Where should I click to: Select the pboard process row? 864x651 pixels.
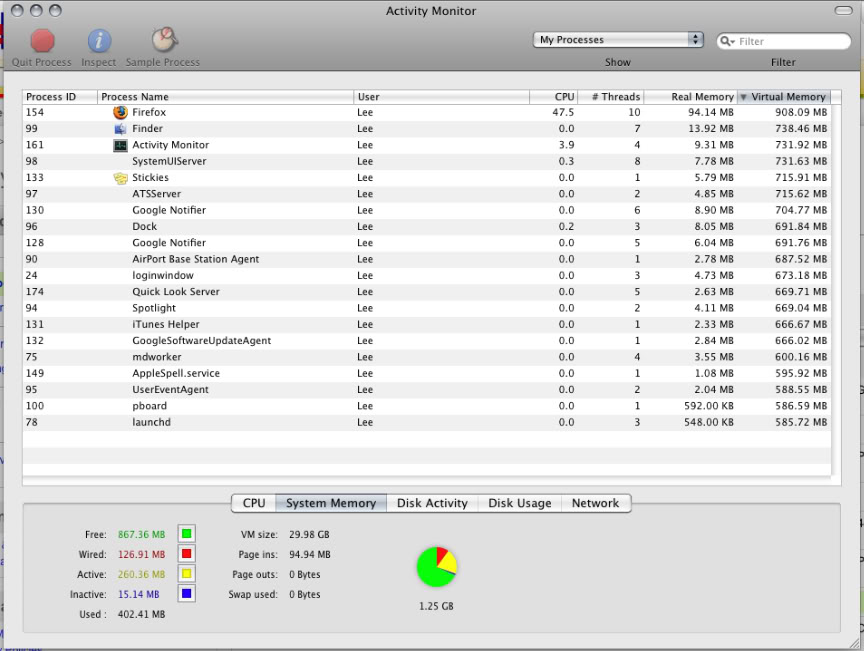(x=426, y=406)
